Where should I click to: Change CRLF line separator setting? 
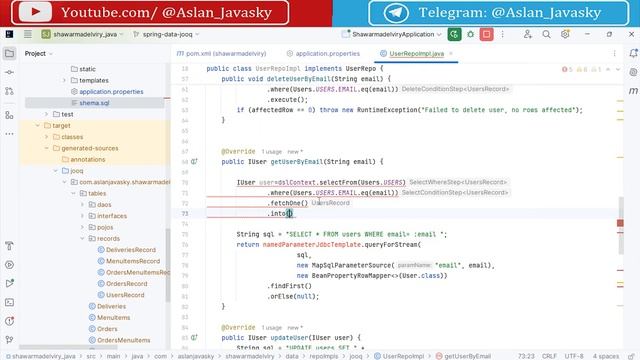click(x=549, y=356)
